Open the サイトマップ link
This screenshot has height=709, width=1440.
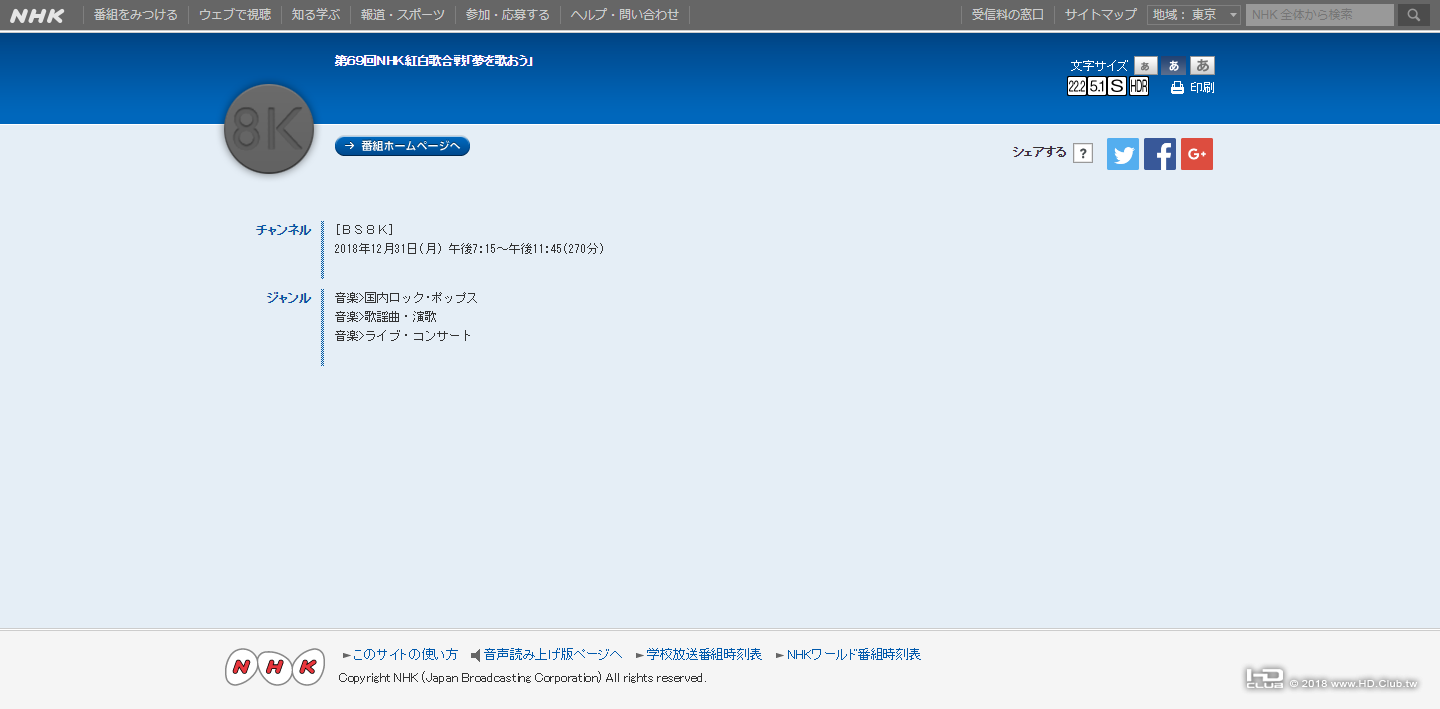pos(1101,15)
